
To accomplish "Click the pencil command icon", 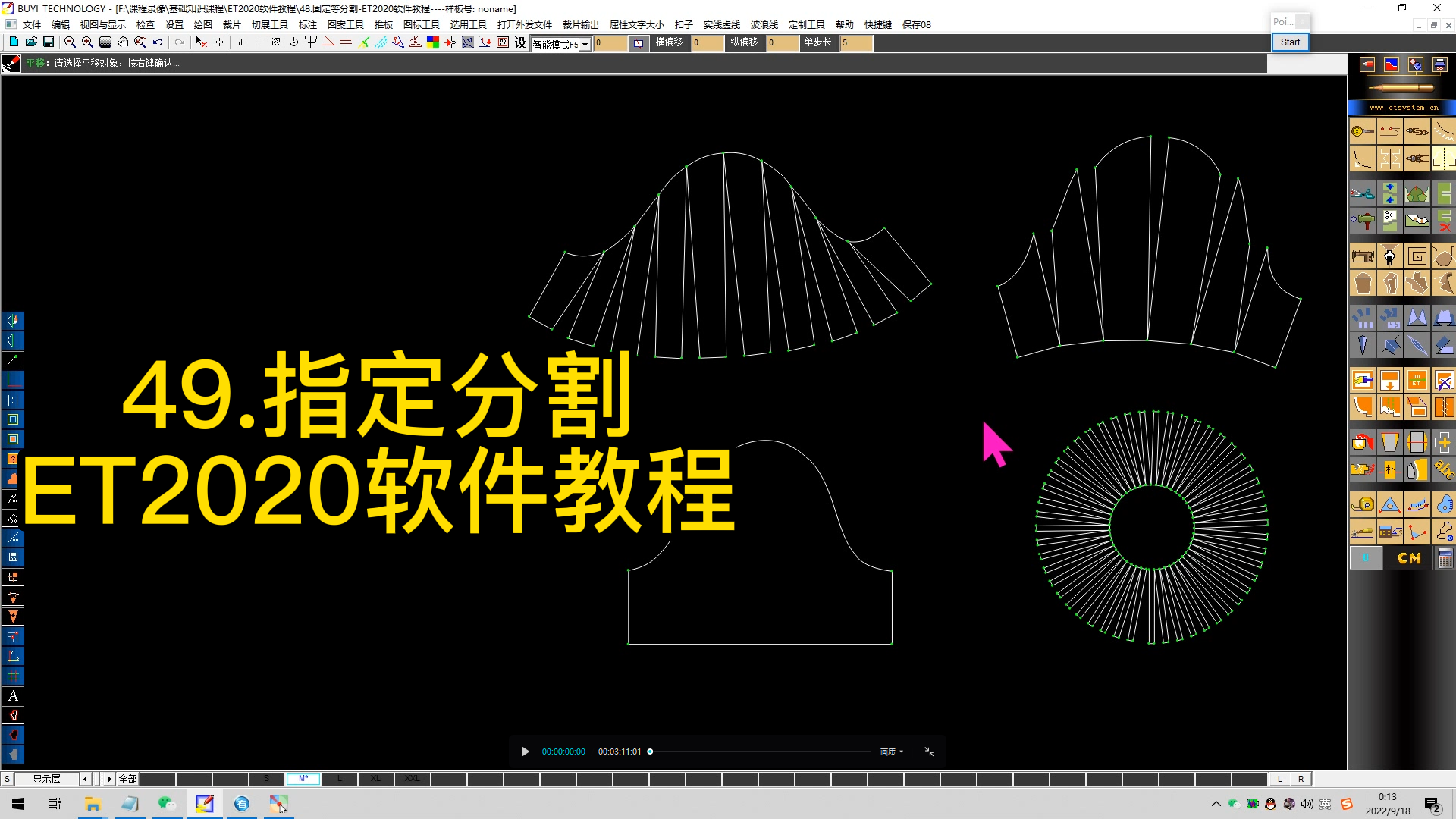I will [x=11, y=64].
